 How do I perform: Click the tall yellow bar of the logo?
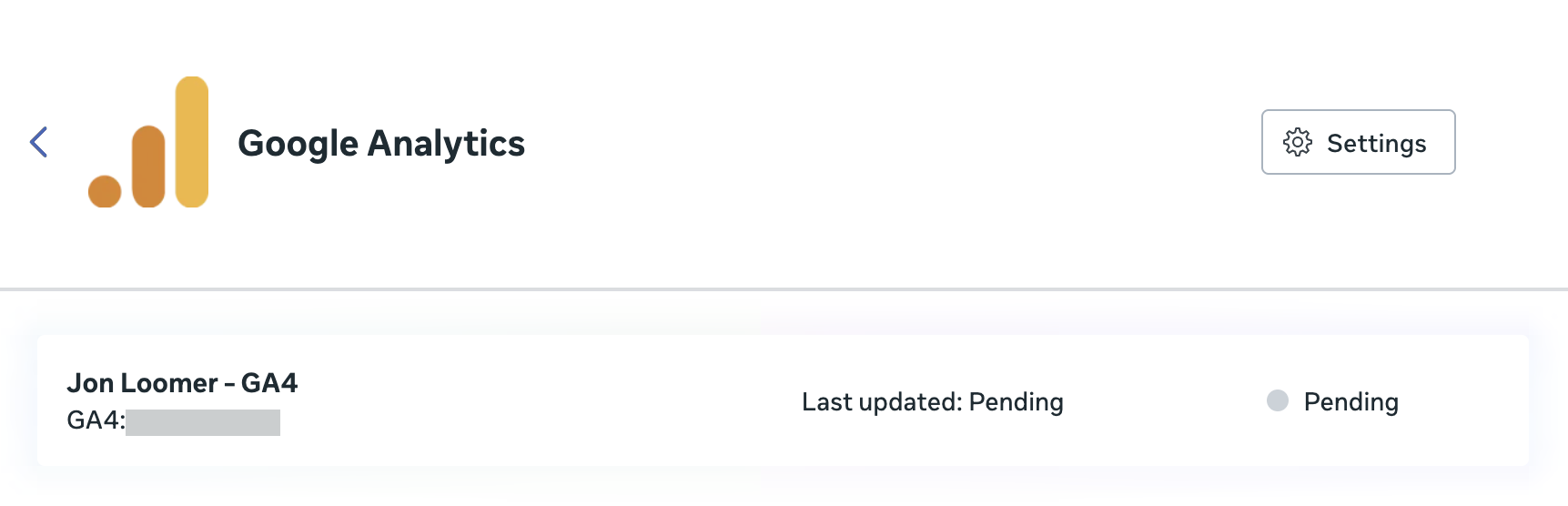click(192, 142)
